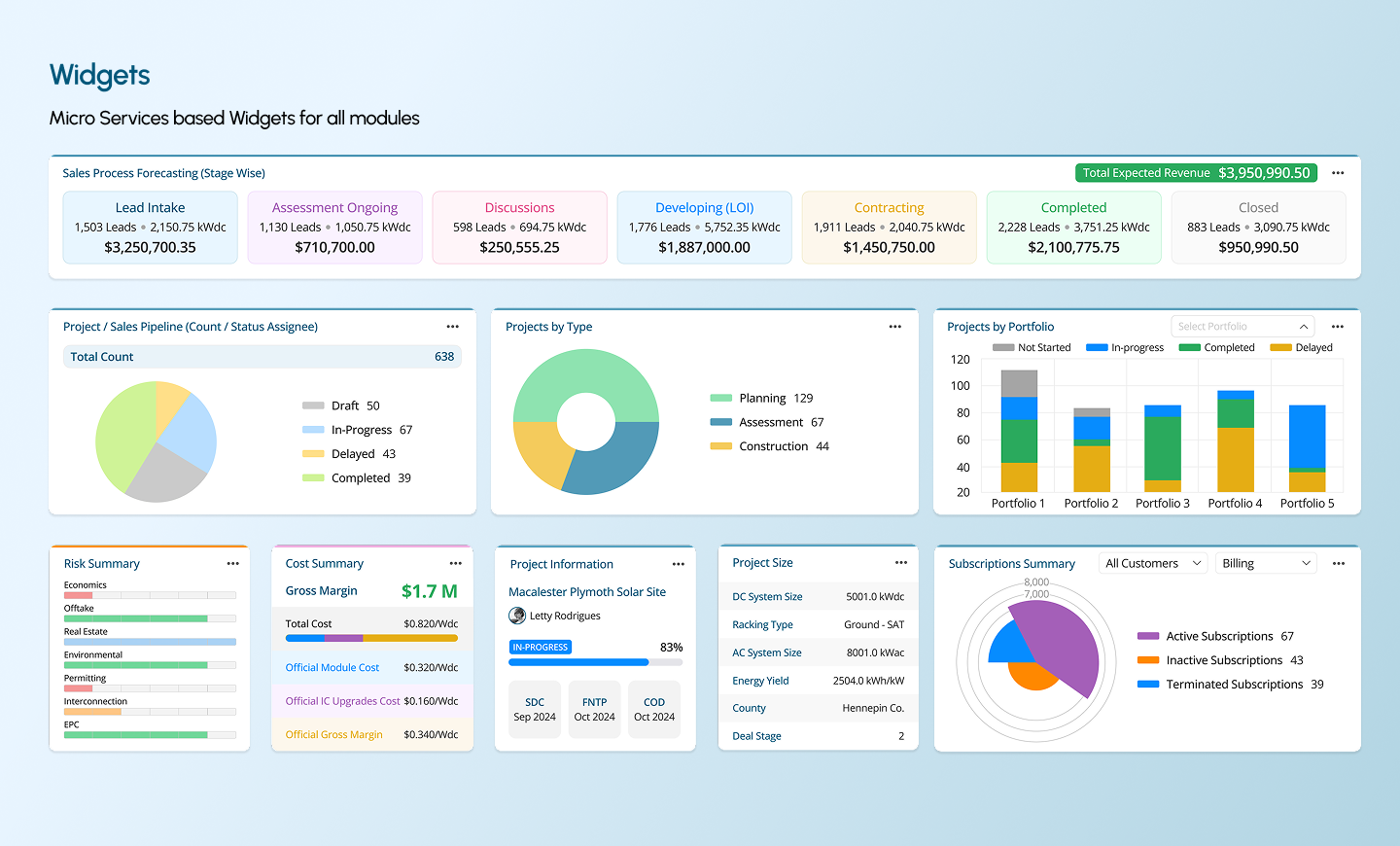Open the Billing dropdown

click(1267, 564)
